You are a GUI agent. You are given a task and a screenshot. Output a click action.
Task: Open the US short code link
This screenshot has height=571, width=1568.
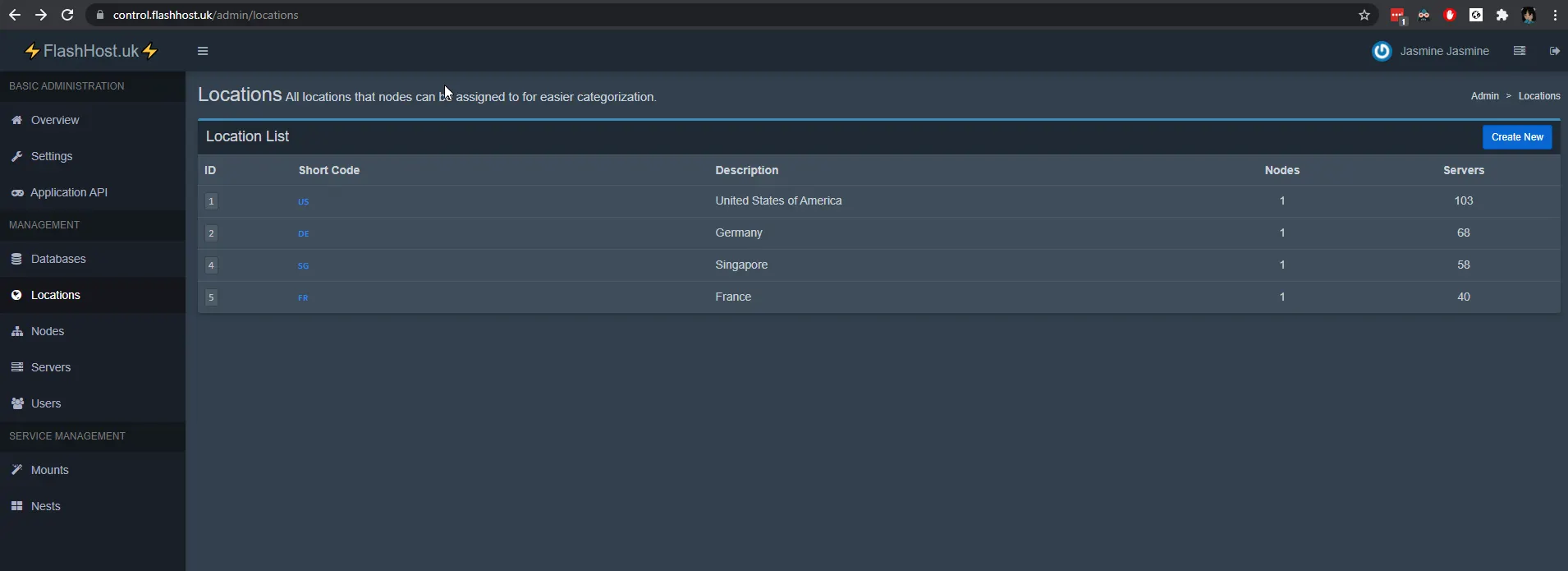(x=303, y=201)
